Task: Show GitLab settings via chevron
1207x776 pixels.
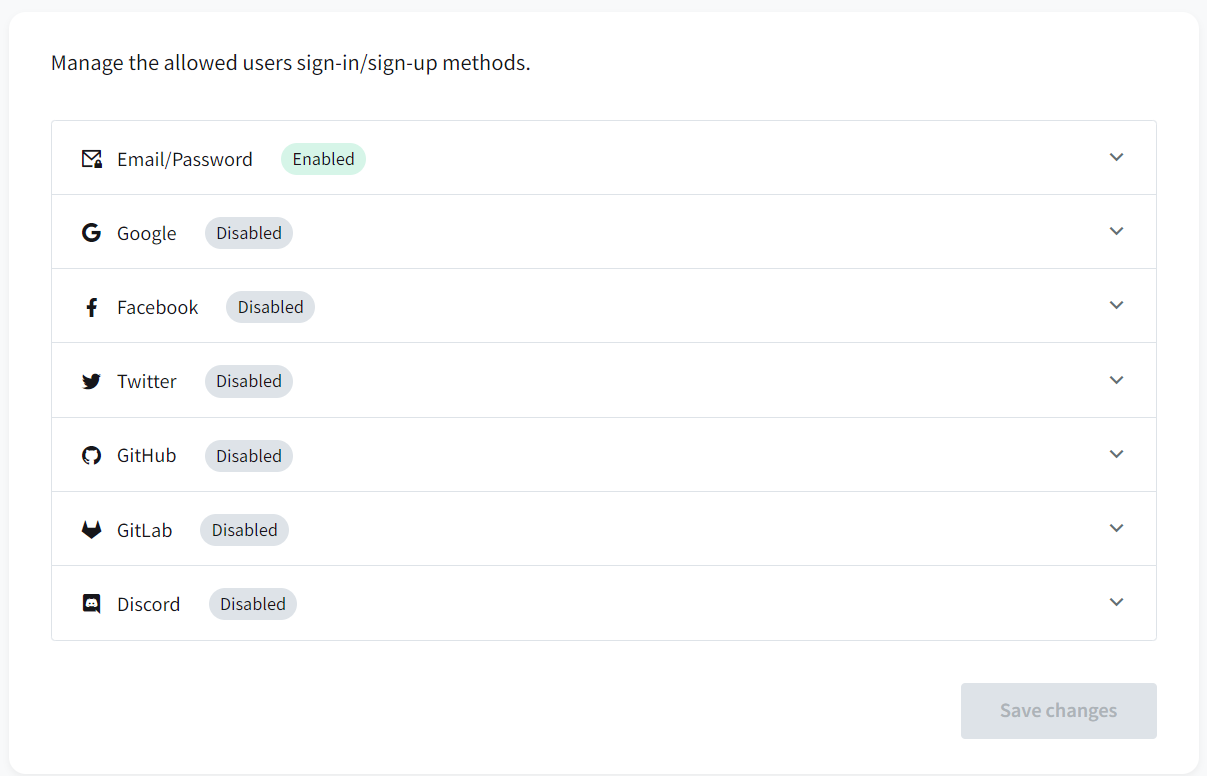Action: click(1117, 528)
